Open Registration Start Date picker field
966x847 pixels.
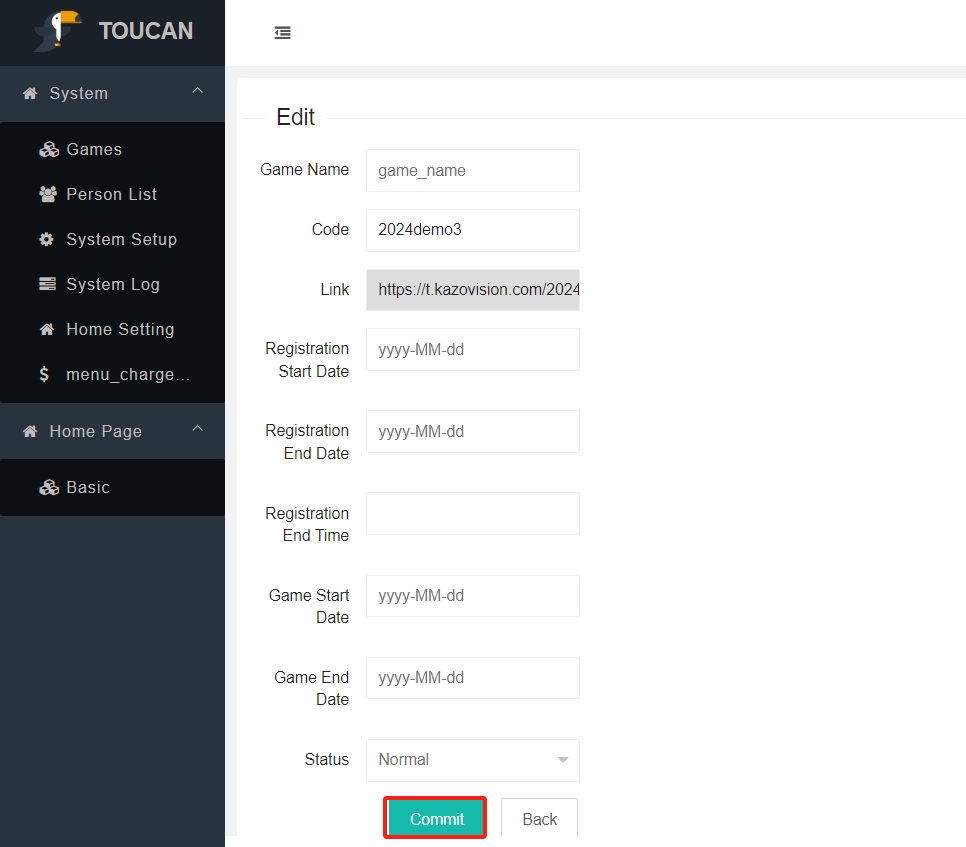coord(472,350)
